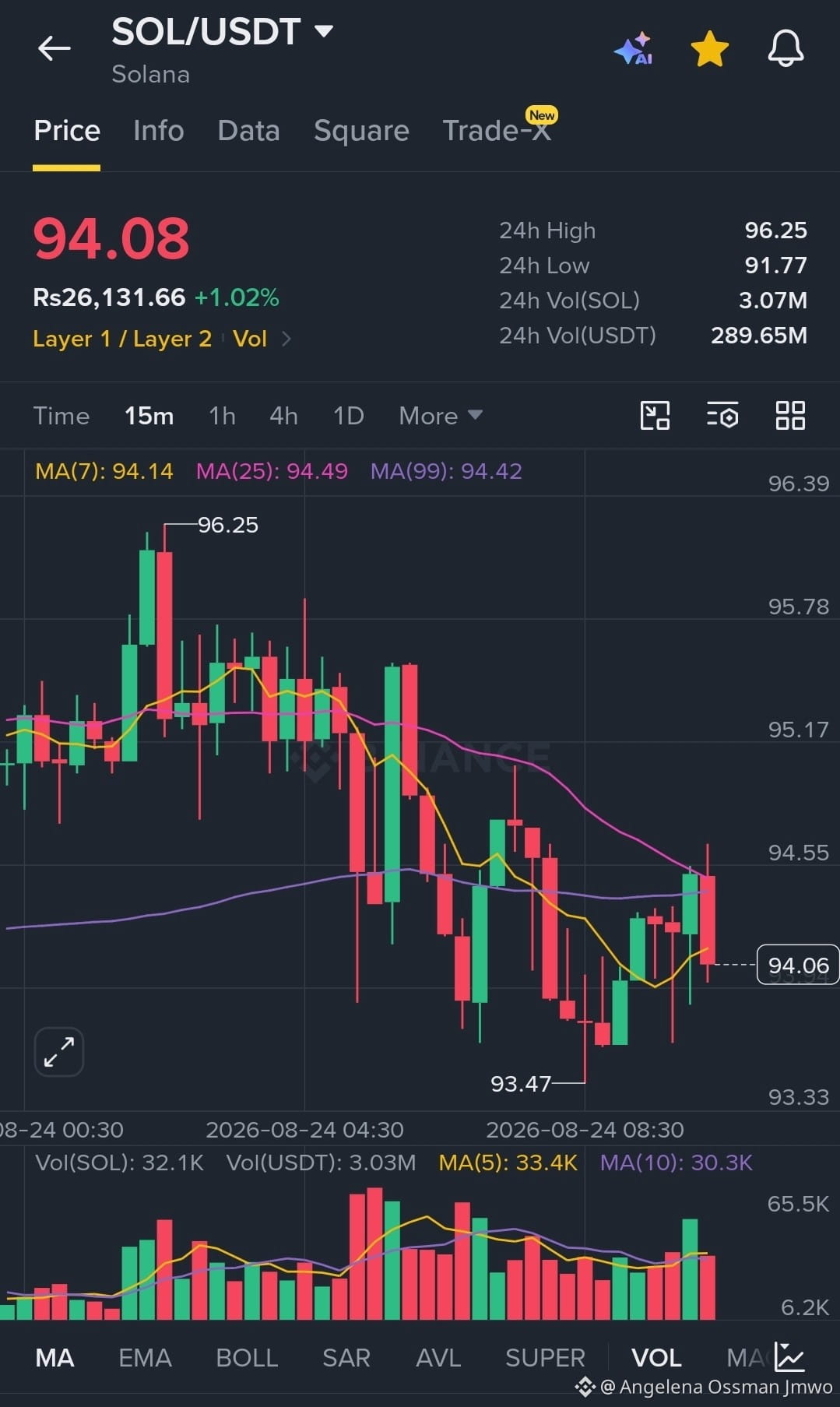Click the large 94.08 price
Image resolution: width=840 pixels, height=1407 pixels.
pos(111,238)
